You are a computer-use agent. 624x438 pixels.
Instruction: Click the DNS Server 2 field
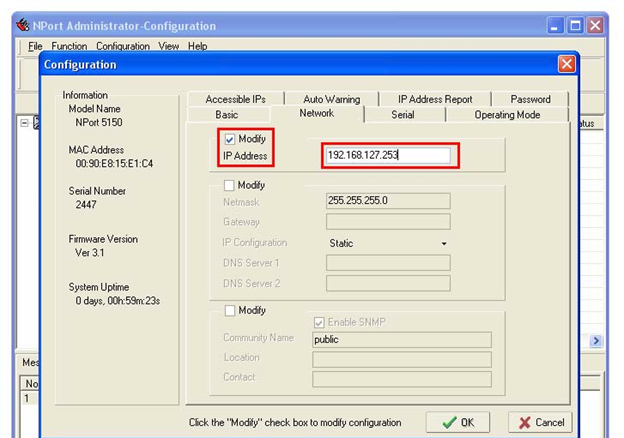click(388, 284)
